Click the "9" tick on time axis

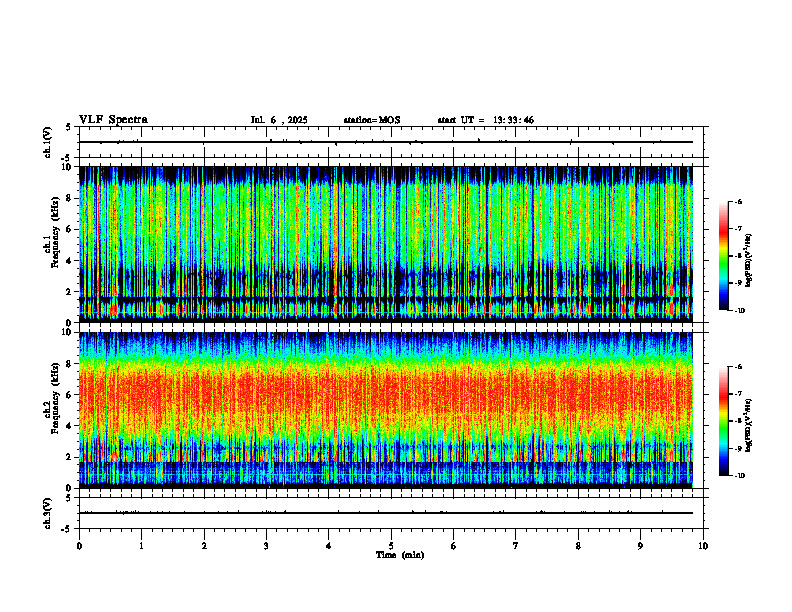(640, 546)
